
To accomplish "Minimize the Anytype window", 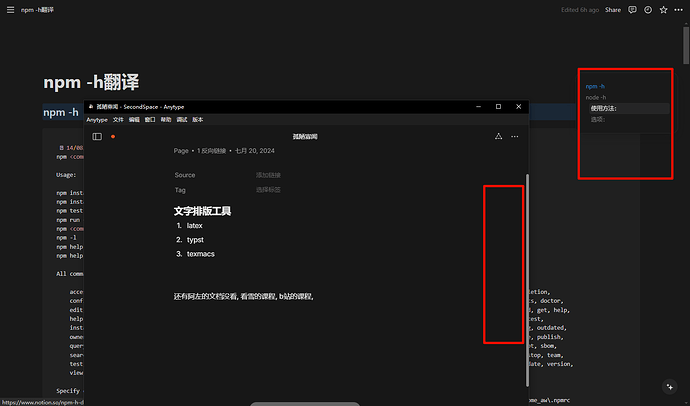I will (478, 106).
